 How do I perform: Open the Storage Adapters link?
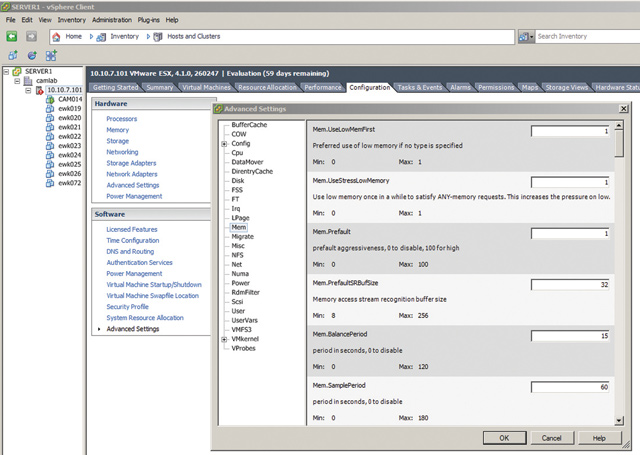point(131,163)
